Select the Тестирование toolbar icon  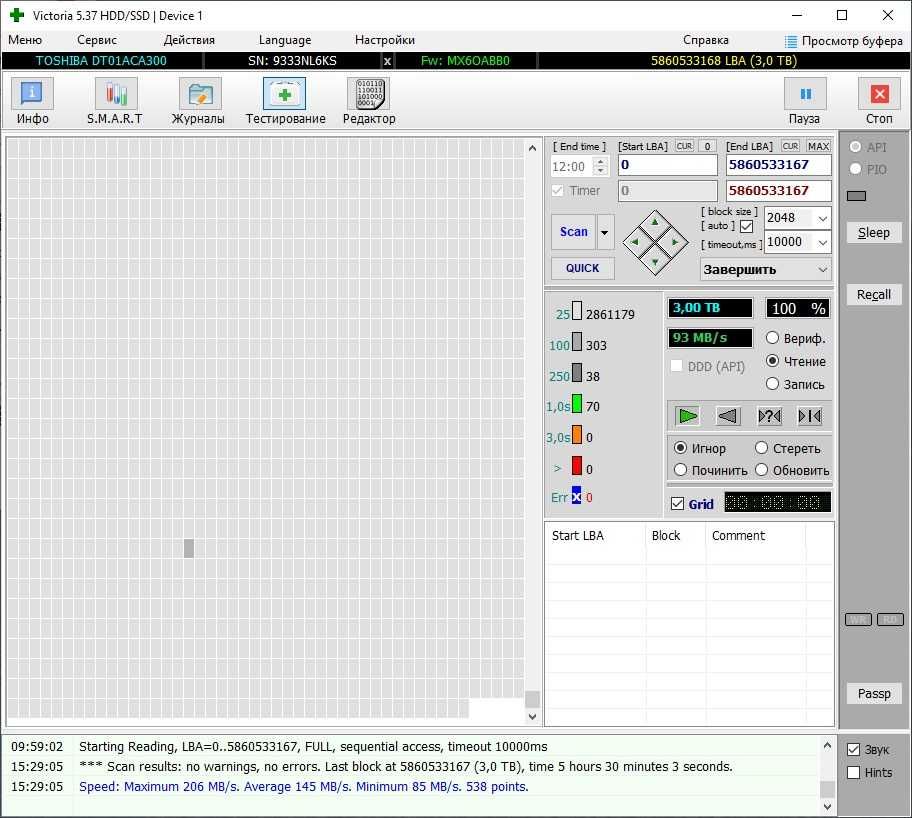[284, 94]
